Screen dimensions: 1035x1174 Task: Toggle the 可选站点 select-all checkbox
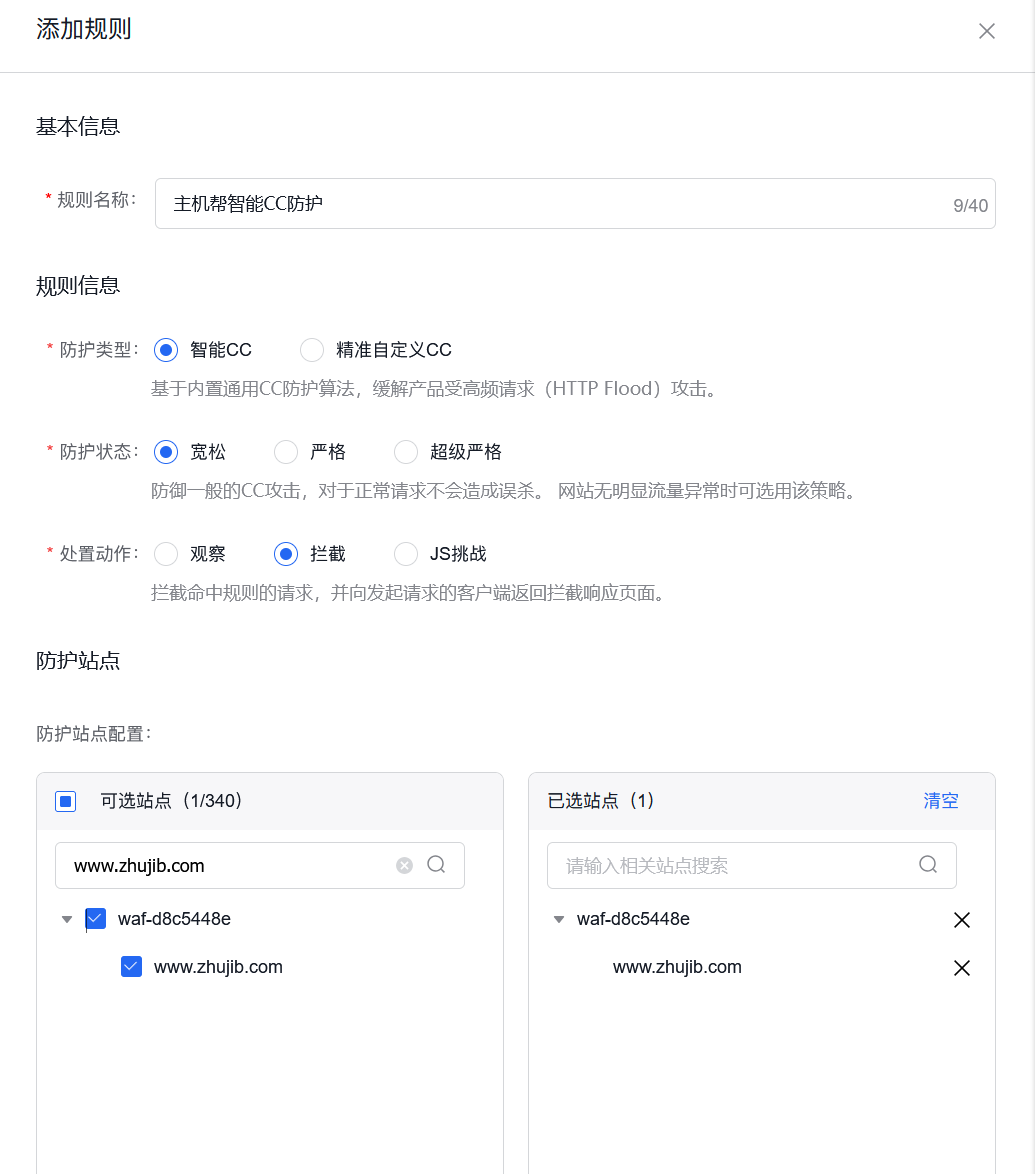[66, 802]
